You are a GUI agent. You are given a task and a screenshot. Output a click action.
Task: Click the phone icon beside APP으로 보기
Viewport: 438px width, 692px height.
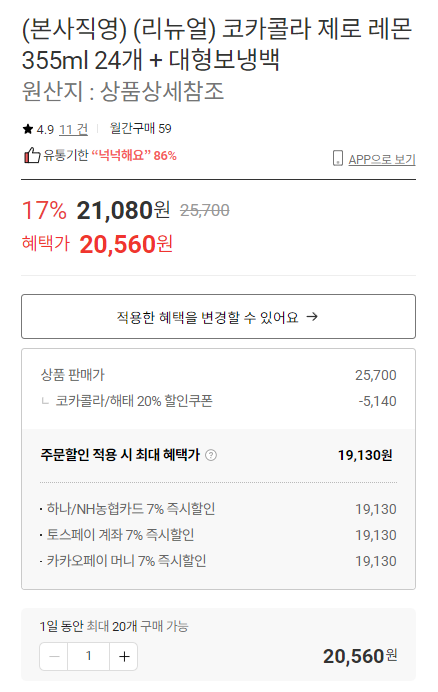pyautogui.click(x=338, y=158)
